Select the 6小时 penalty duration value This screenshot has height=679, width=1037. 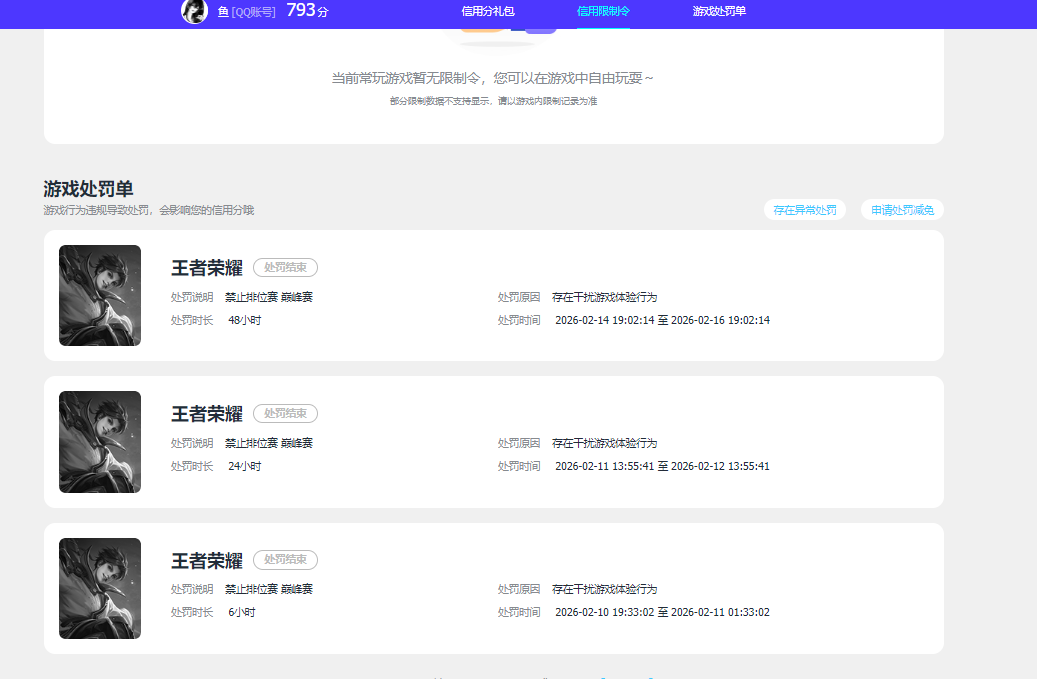[x=242, y=612]
